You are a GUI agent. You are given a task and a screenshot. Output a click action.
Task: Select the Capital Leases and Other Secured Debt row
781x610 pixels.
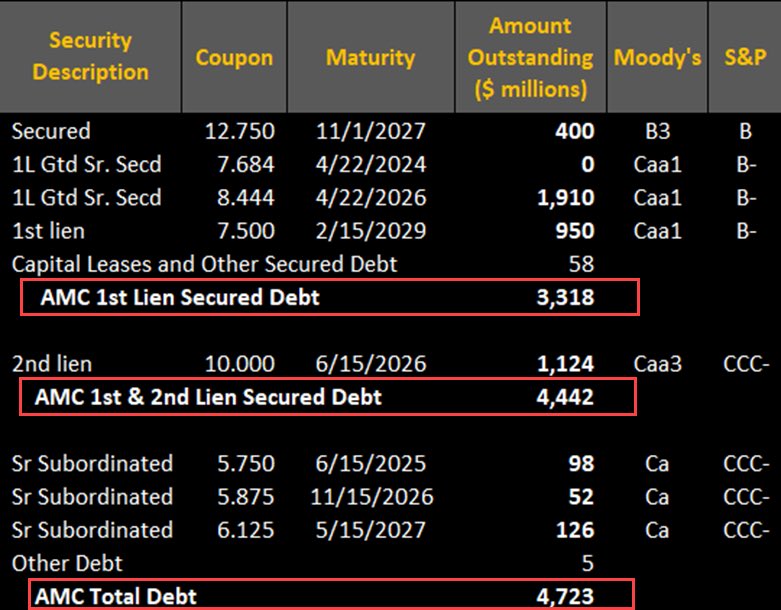pos(204,264)
